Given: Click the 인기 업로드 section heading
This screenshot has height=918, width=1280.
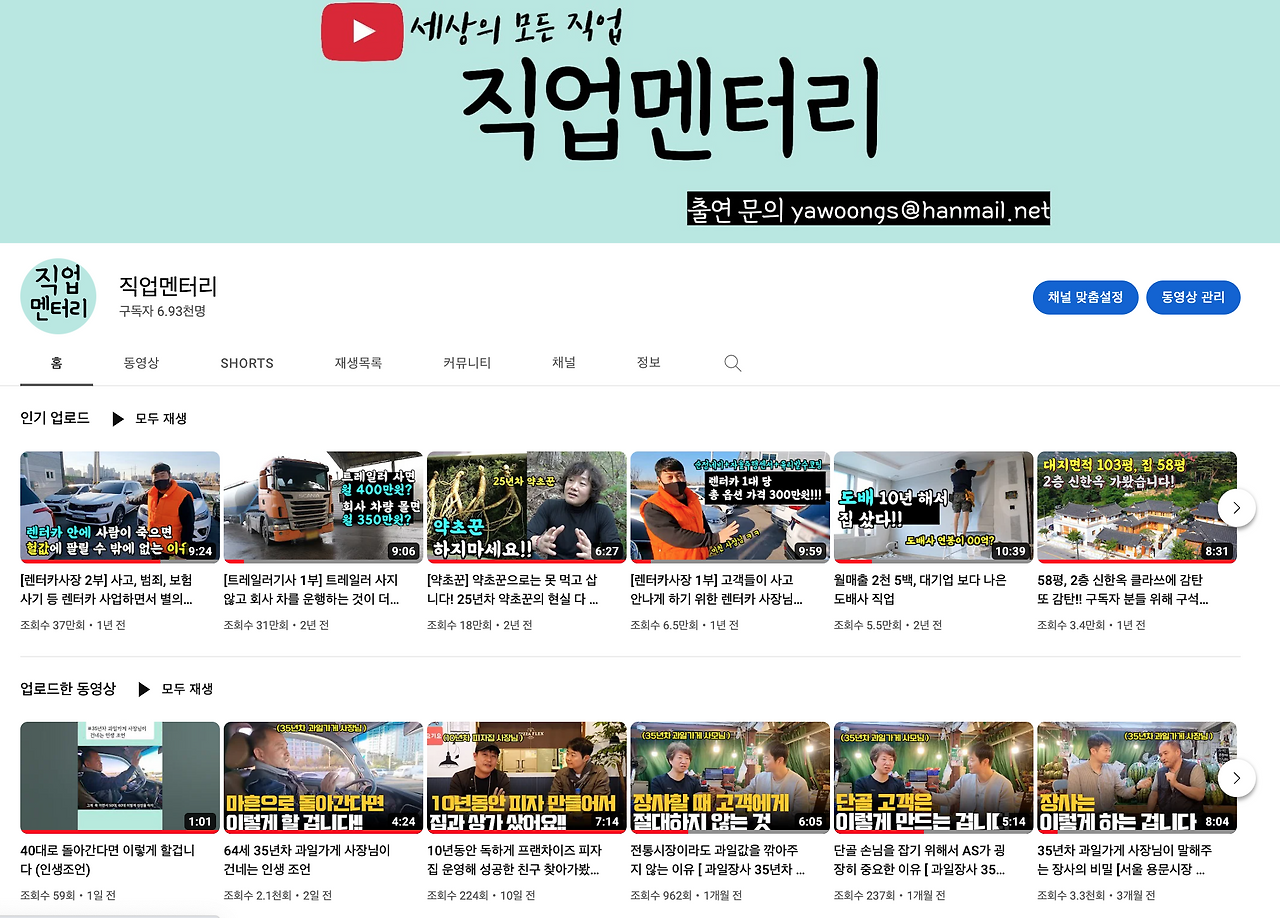Looking at the screenshot, I should coord(55,418).
